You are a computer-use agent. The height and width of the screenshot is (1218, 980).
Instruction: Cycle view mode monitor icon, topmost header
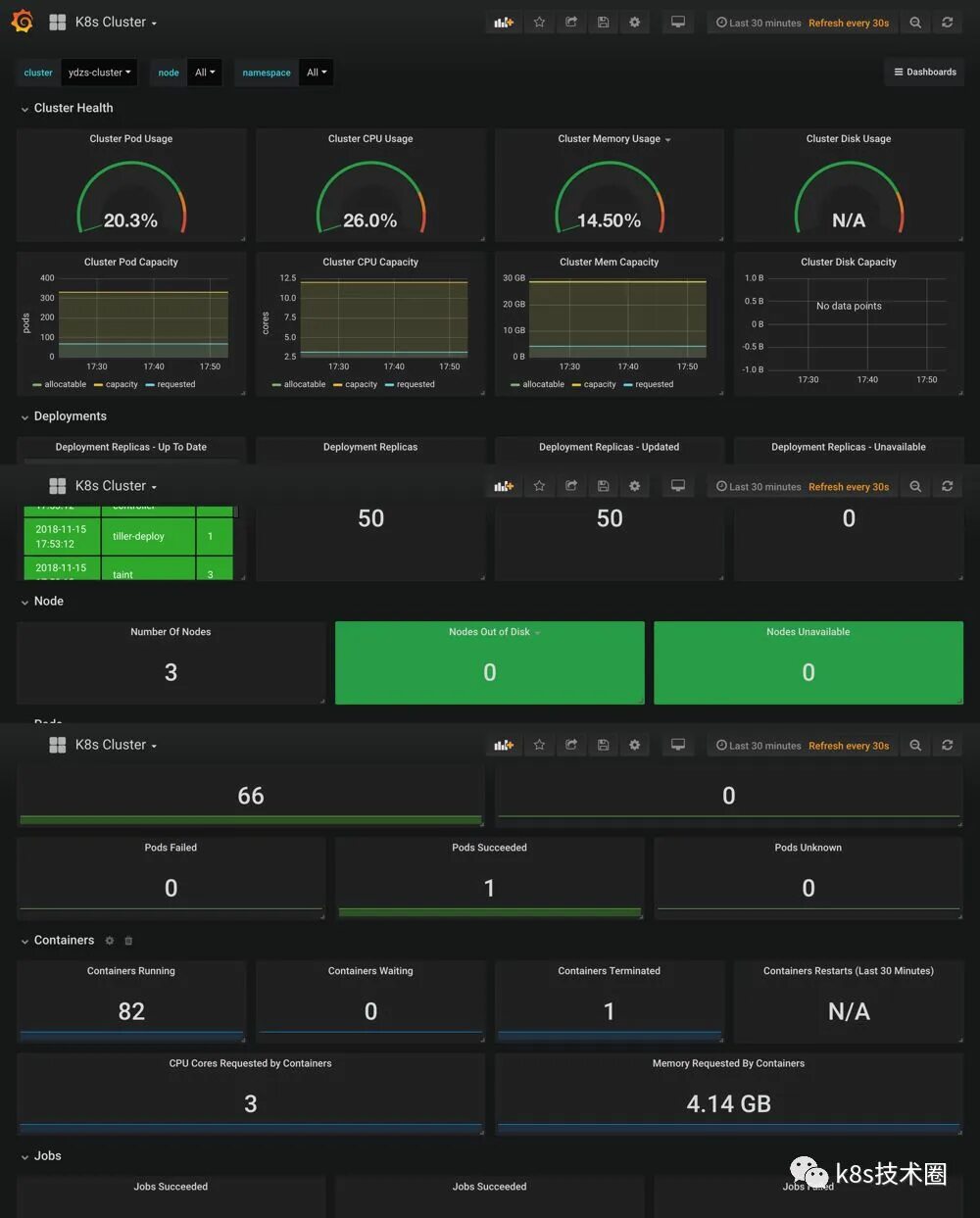pos(677,23)
